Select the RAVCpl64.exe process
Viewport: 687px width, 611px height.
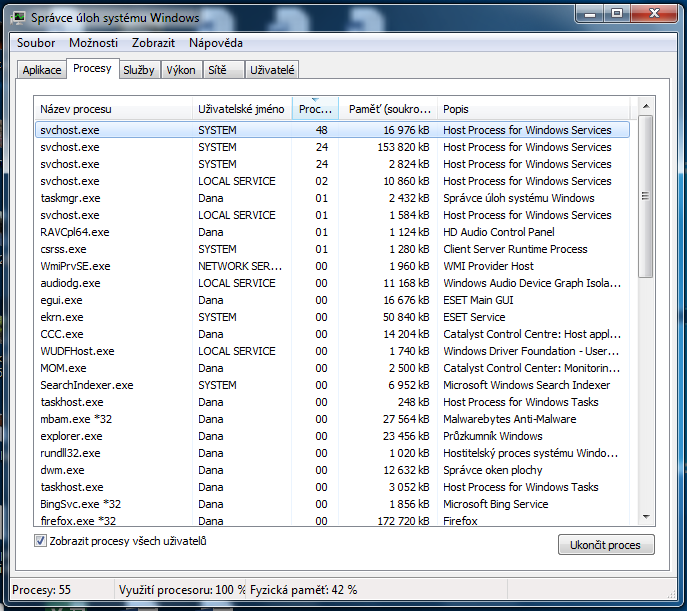332,232
